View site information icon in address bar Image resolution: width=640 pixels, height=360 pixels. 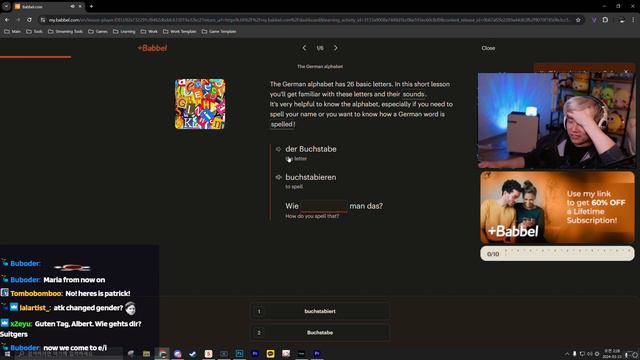pyautogui.click(x=43, y=20)
